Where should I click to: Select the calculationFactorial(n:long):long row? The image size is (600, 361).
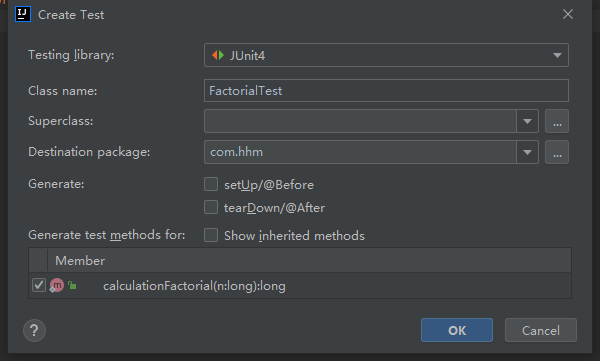coord(300,286)
